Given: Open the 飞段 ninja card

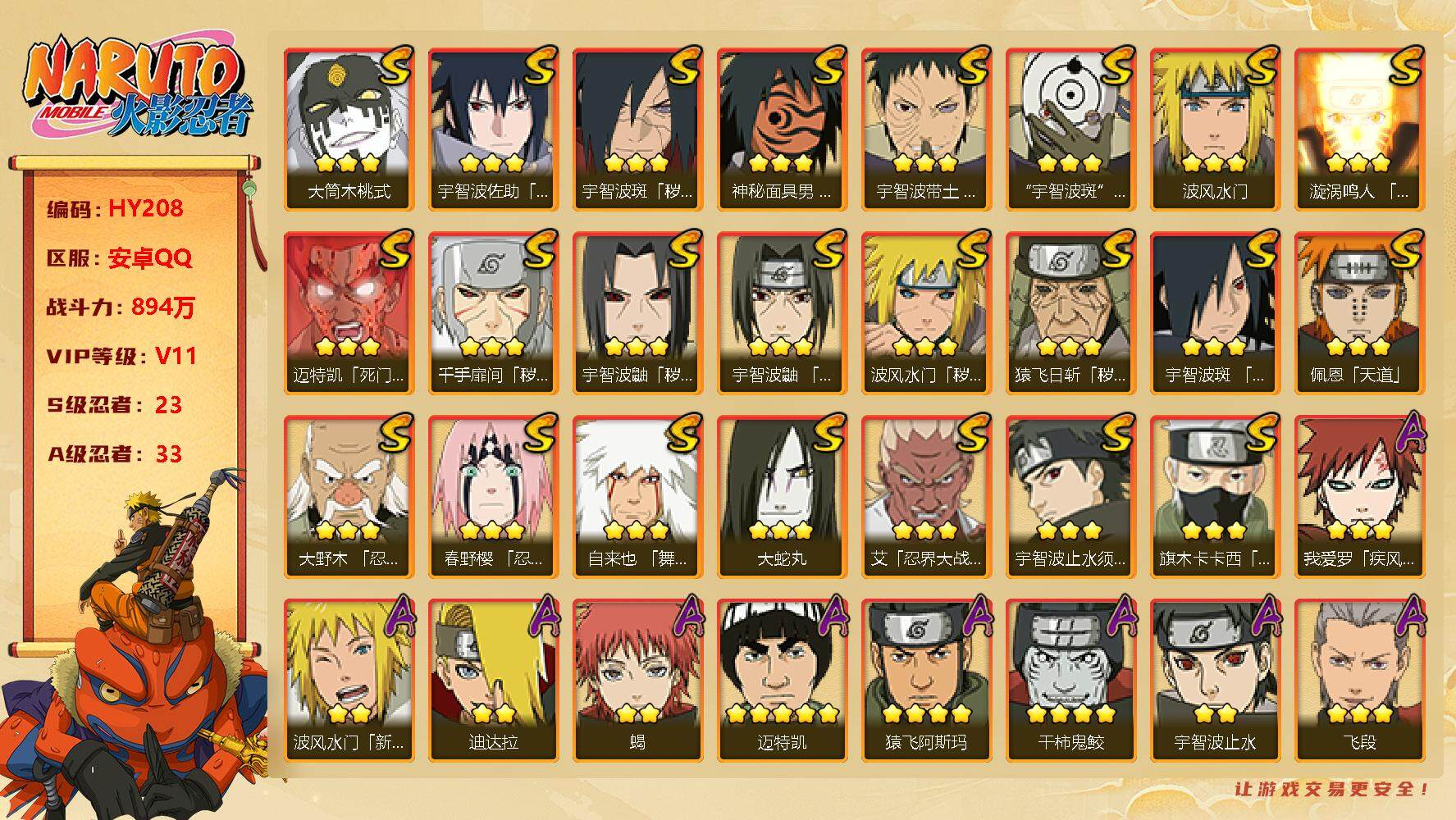Looking at the screenshot, I should [1359, 680].
